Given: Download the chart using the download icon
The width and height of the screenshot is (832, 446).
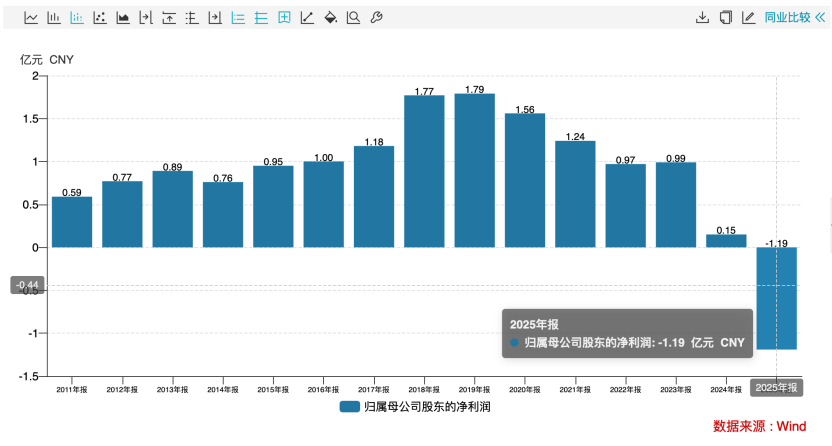Looking at the screenshot, I should tap(702, 18).
